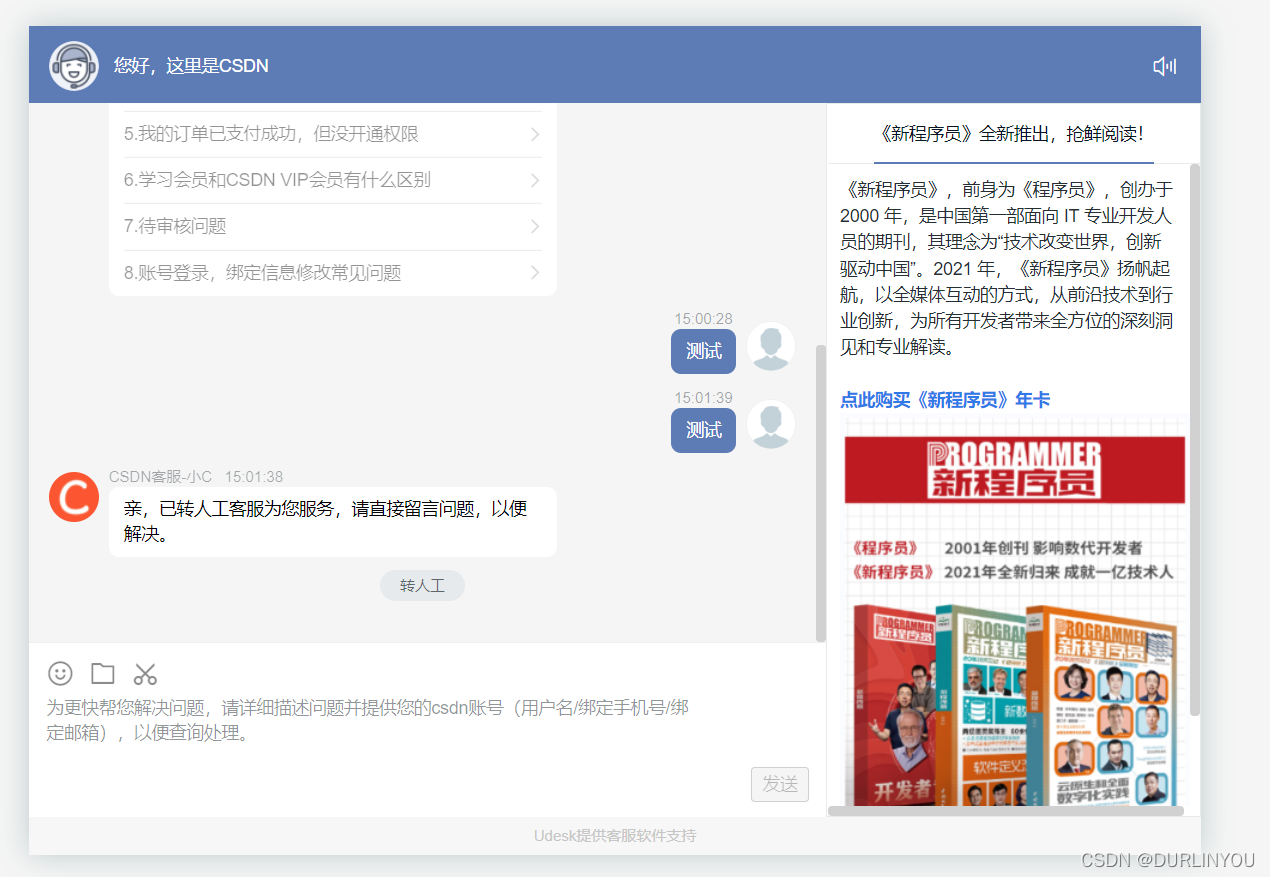Viewport: 1270px width, 877px height.
Task: Mute sound with the speaker icon
Action: click(x=1164, y=66)
